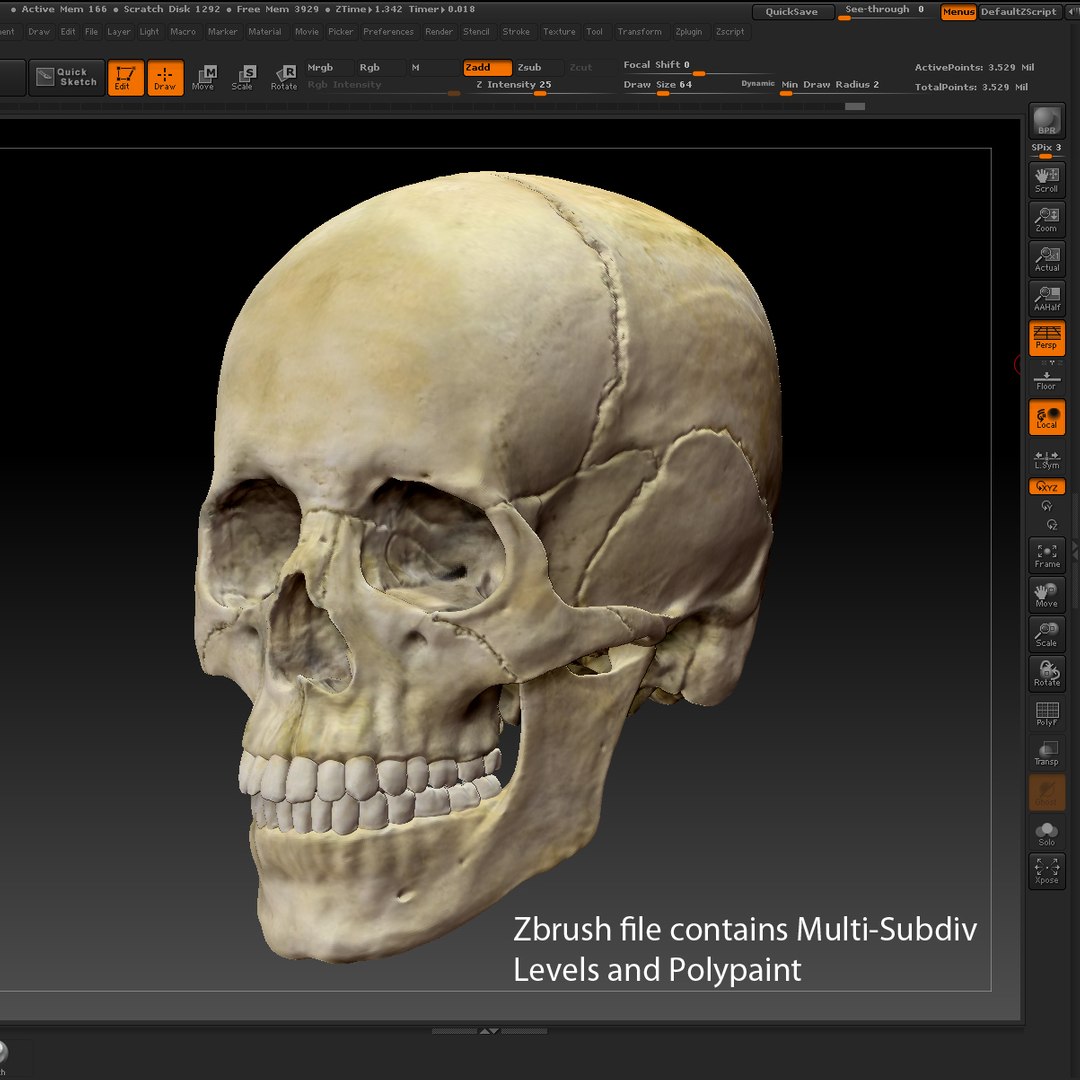1080x1080 pixels.
Task: Adjust the Z Intensity slider
Action: tap(539, 87)
